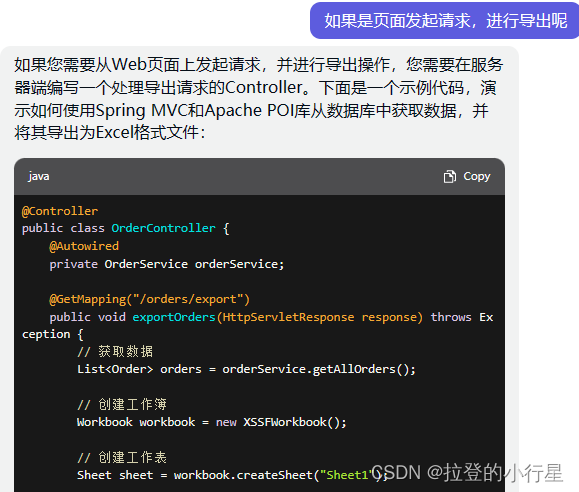Click 'HttpServletResponse response' parameter
The image size is (579, 492).
point(320,317)
